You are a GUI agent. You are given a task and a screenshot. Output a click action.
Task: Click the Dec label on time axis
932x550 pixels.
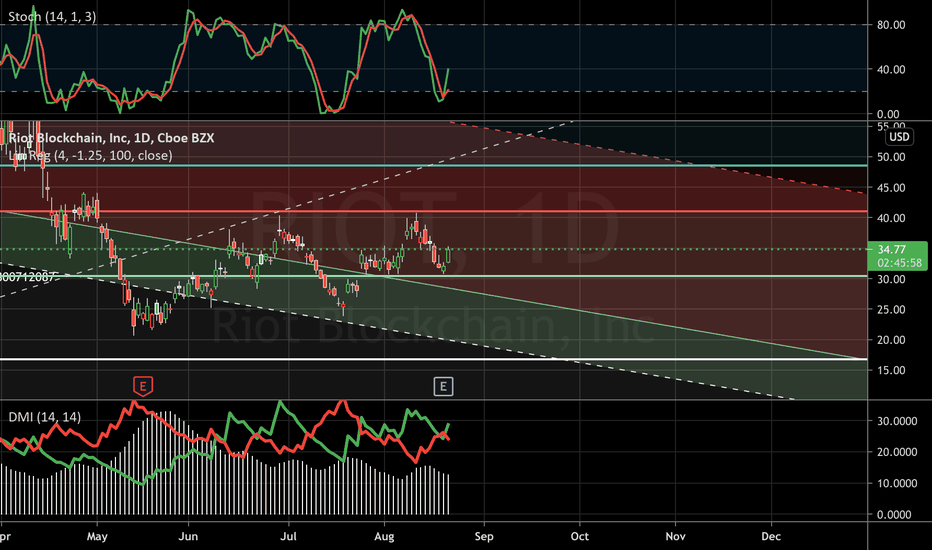point(771,536)
